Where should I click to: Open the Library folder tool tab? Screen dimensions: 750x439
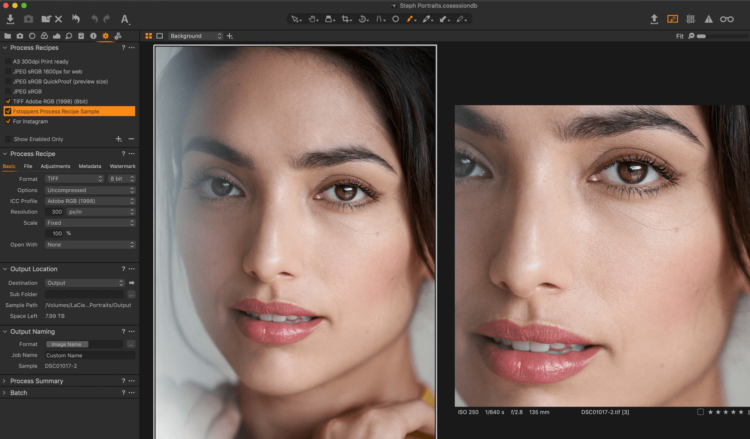tap(7, 36)
